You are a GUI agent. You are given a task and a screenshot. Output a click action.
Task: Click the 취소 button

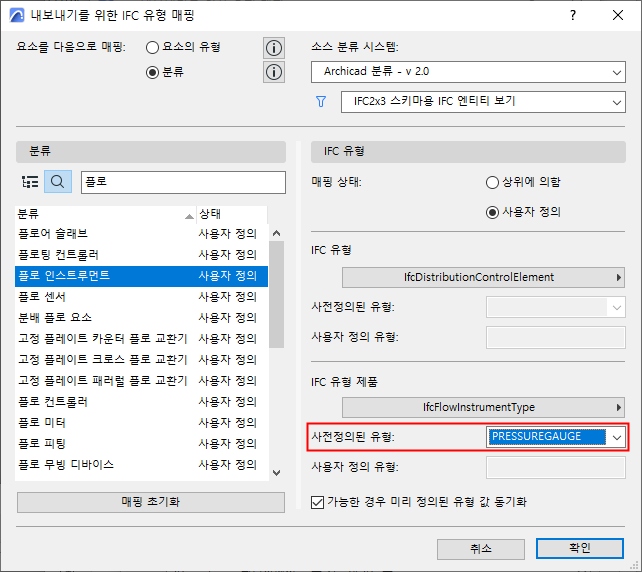[481, 549]
